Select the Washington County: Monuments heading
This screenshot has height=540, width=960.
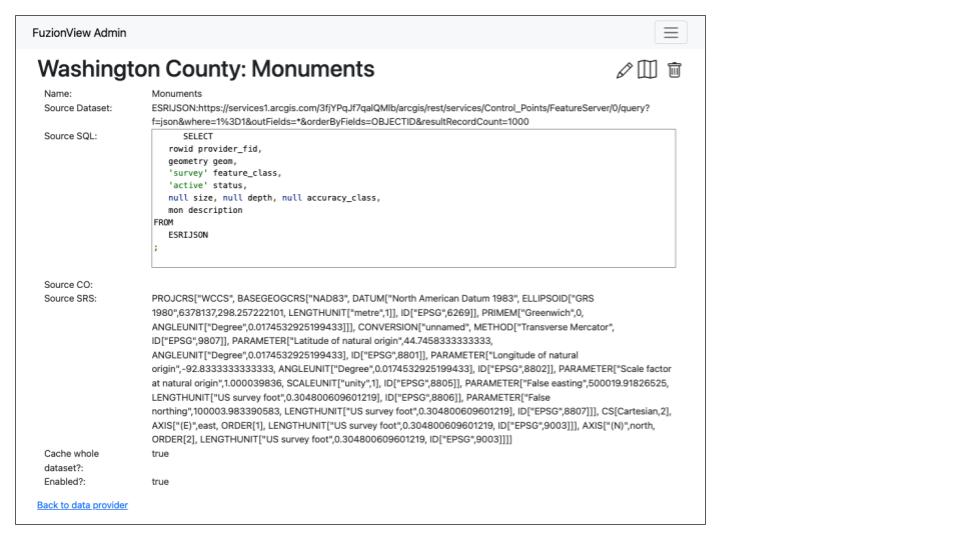(x=206, y=69)
